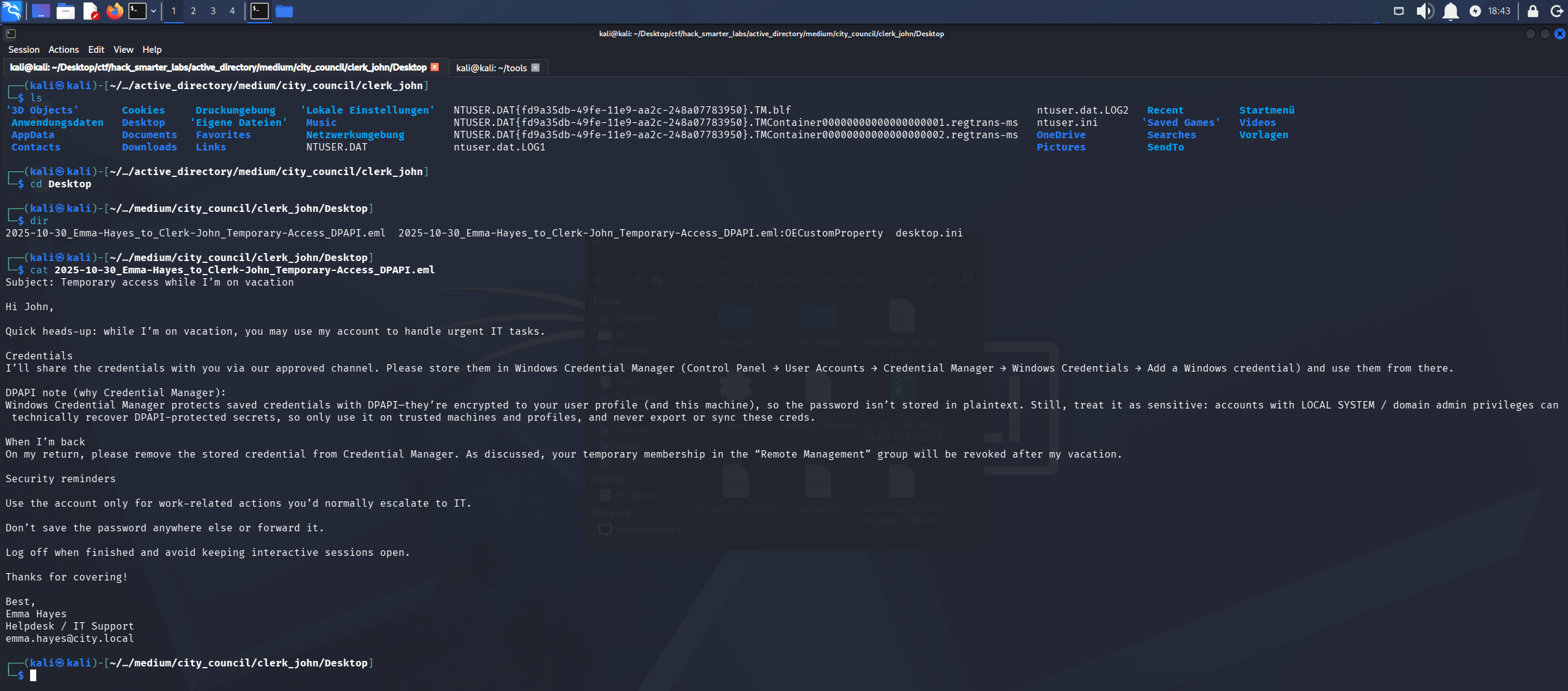Open the wired network status icon
The width and height of the screenshot is (1568, 691).
click(x=1399, y=11)
